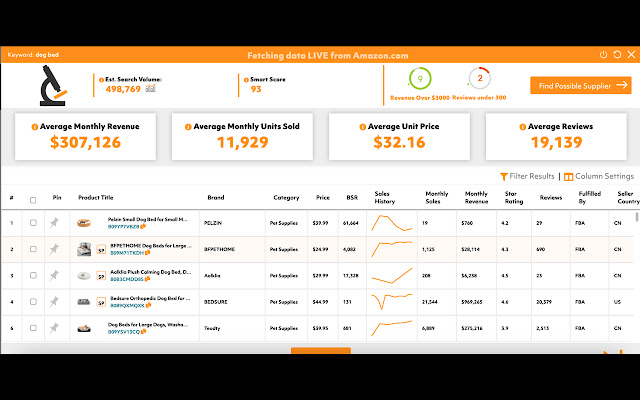
Task: Pin the BFPETHOME product row
Action: click(54, 249)
